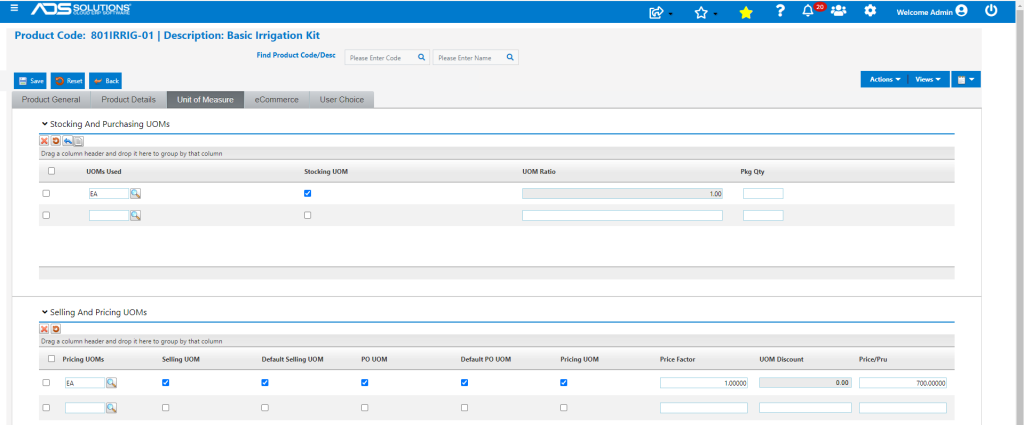This screenshot has height=425, width=1024.
Task: Click red X delete icon in Stocking UOMs
Action: (x=44, y=140)
